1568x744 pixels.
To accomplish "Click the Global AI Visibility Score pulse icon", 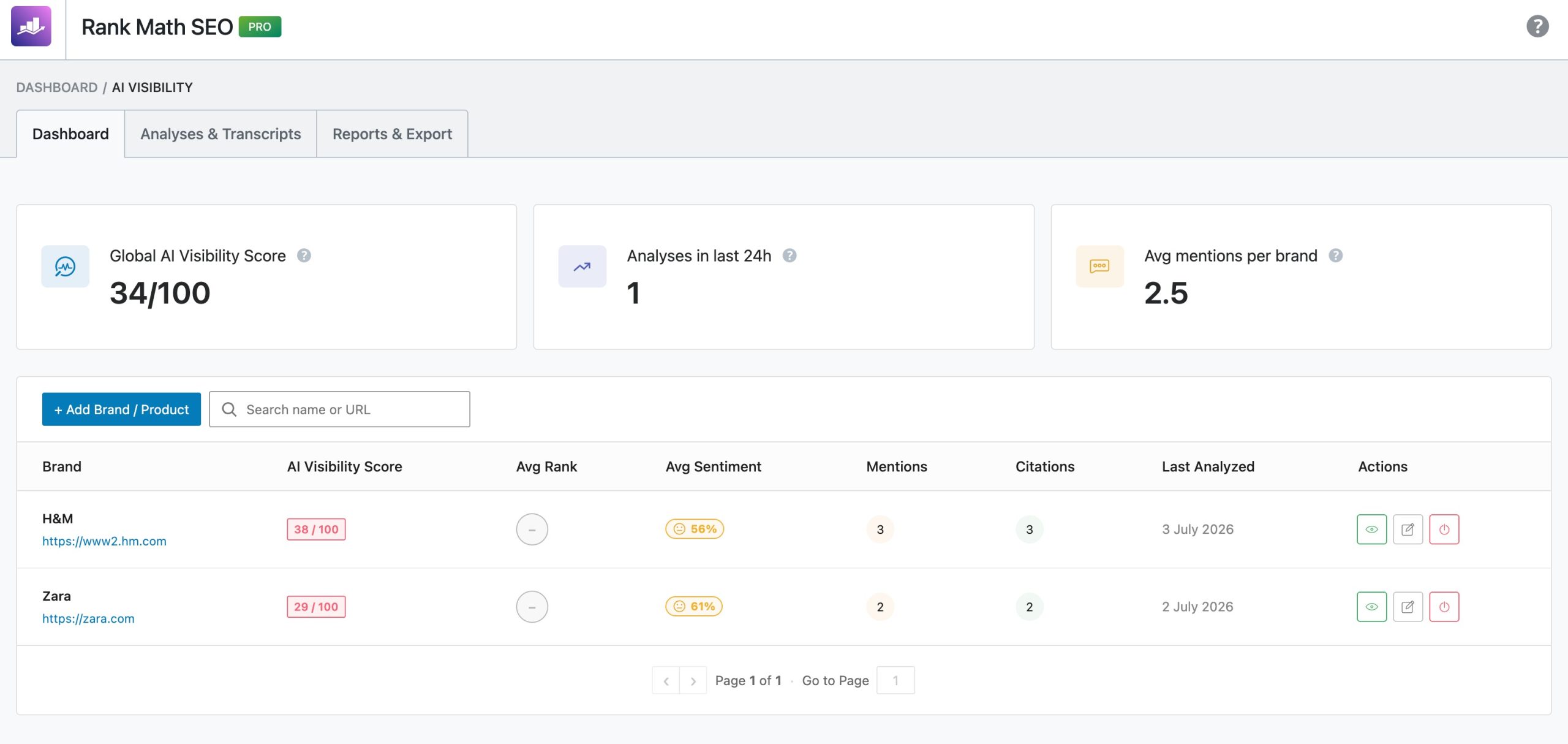I will (66, 267).
